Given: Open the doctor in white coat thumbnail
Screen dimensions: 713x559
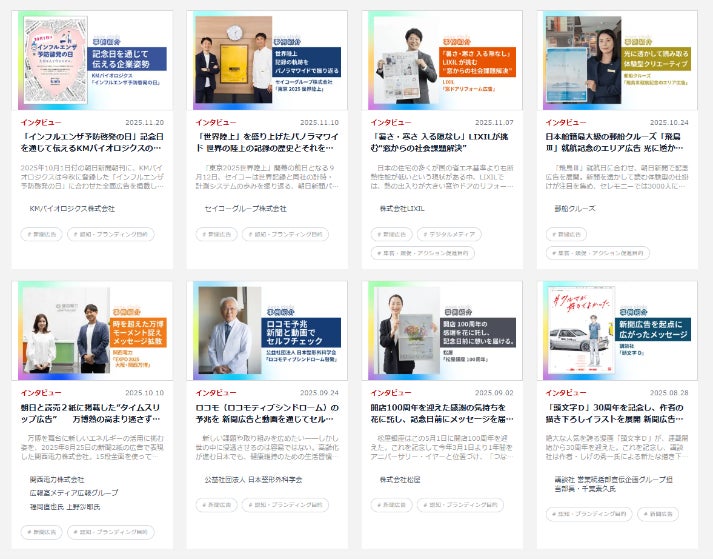Looking at the screenshot, I should click(267, 331).
